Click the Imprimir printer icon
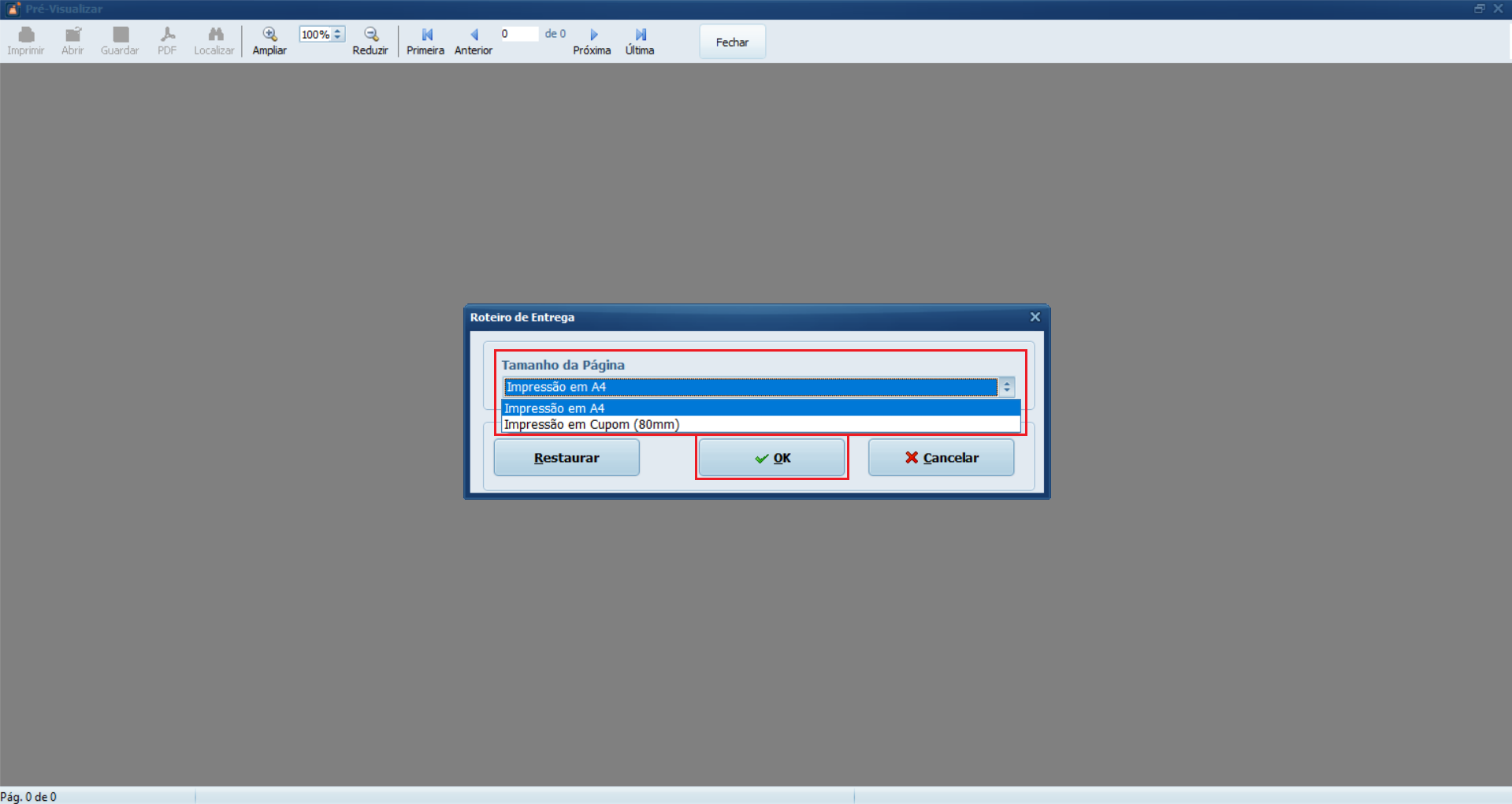This screenshot has width=1512, height=804. [26, 35]
